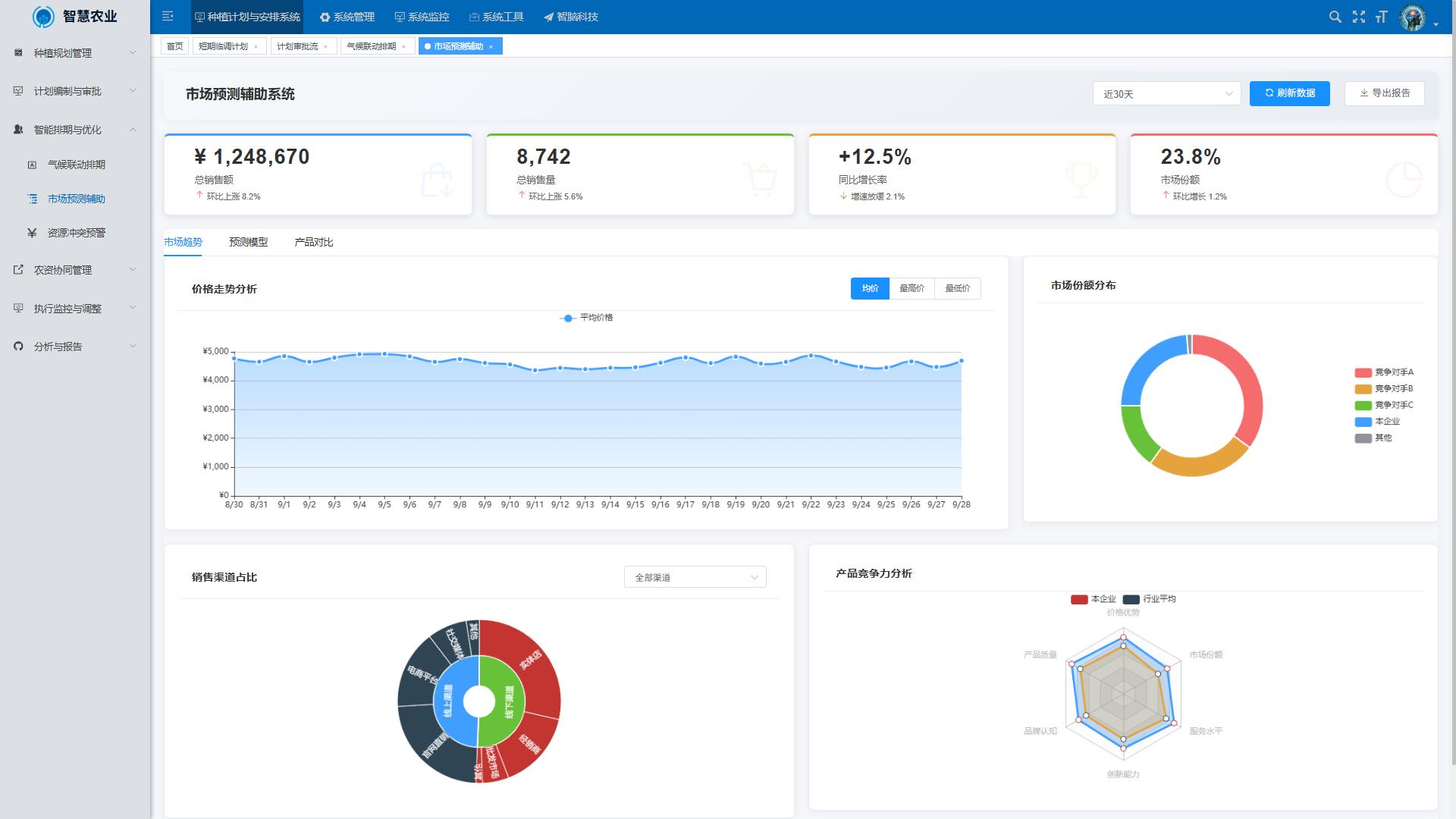The image size is (1456, 819).
Task: Select 最高价 price toggle
Action: (x=912, y=288)
